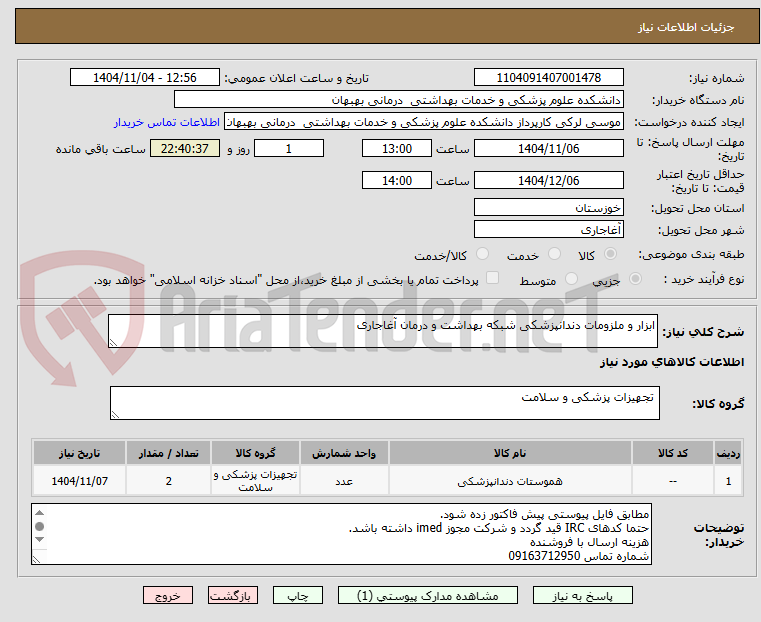Click the اطلاعات کالاهای مورد نیاز heading

coord(672,362)
